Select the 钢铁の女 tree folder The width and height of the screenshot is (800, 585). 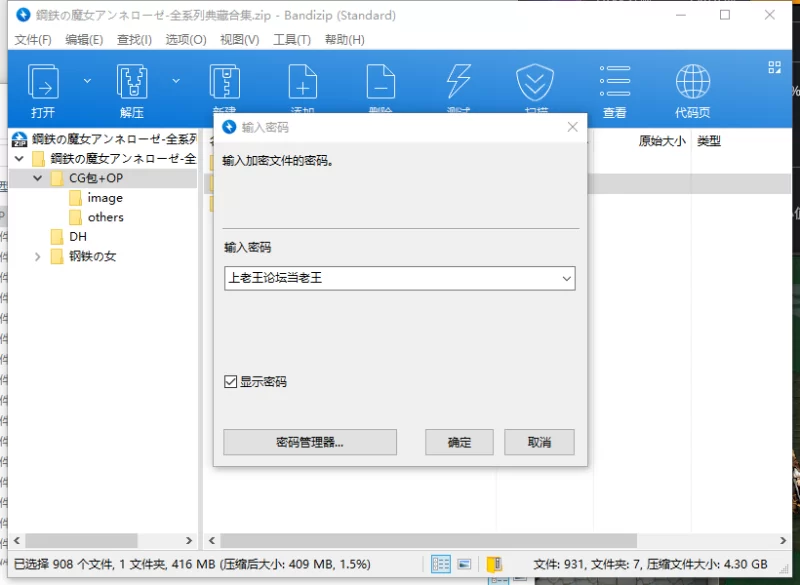[x=92, y=256]
